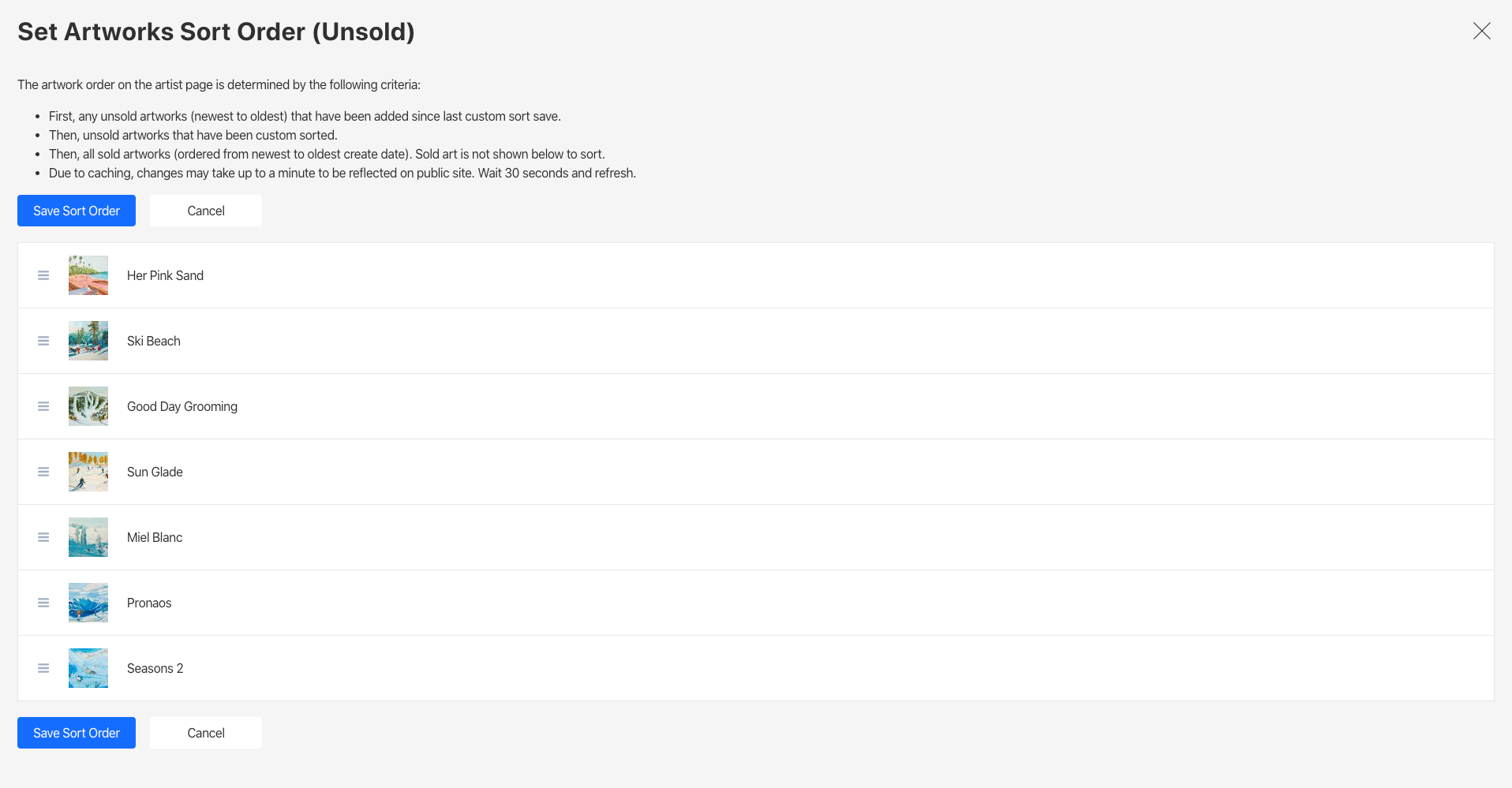Viewport: 1512px width, 788px height.
Task: Open the Sun Glade thumbnail
Action: click(88, 472)
